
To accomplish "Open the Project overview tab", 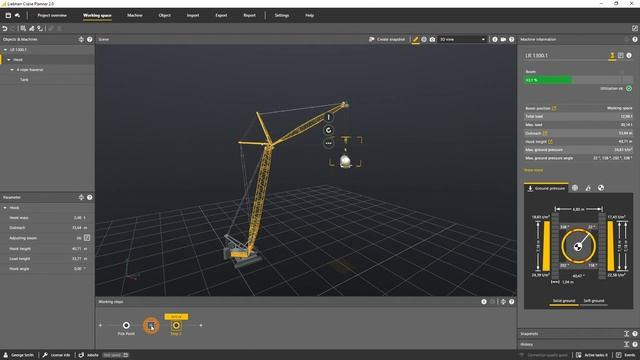I will (52, 16).
